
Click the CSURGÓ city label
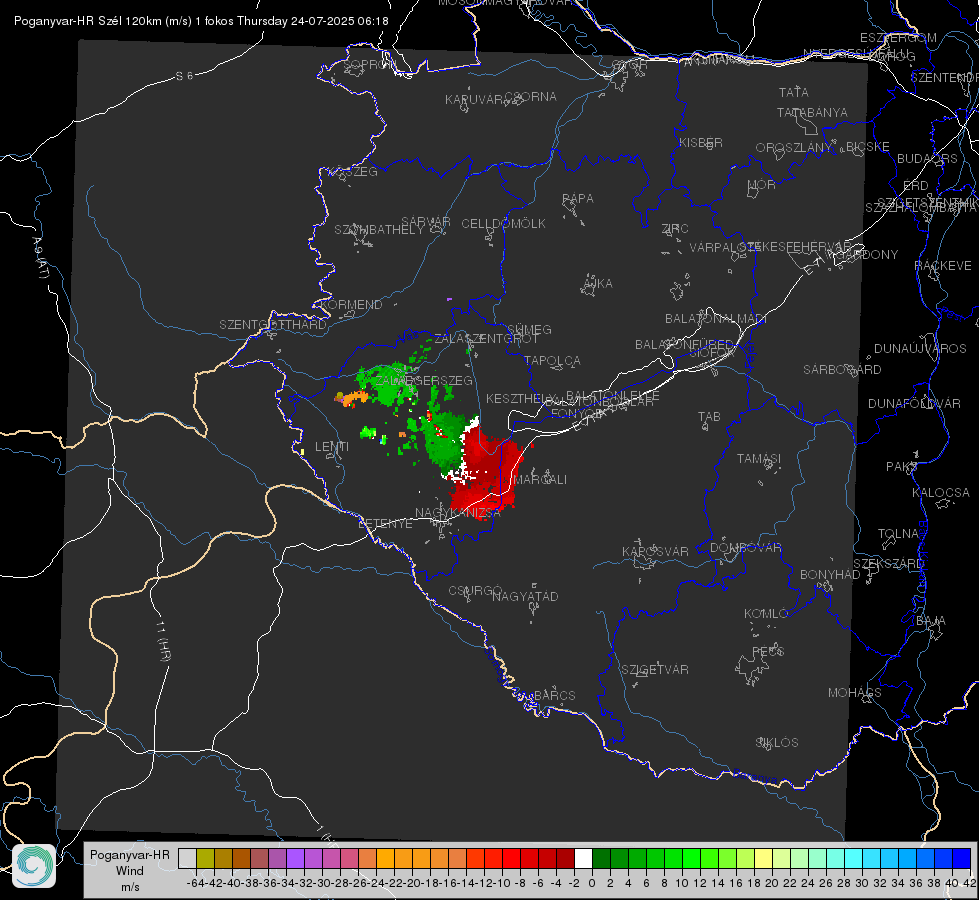475,590
